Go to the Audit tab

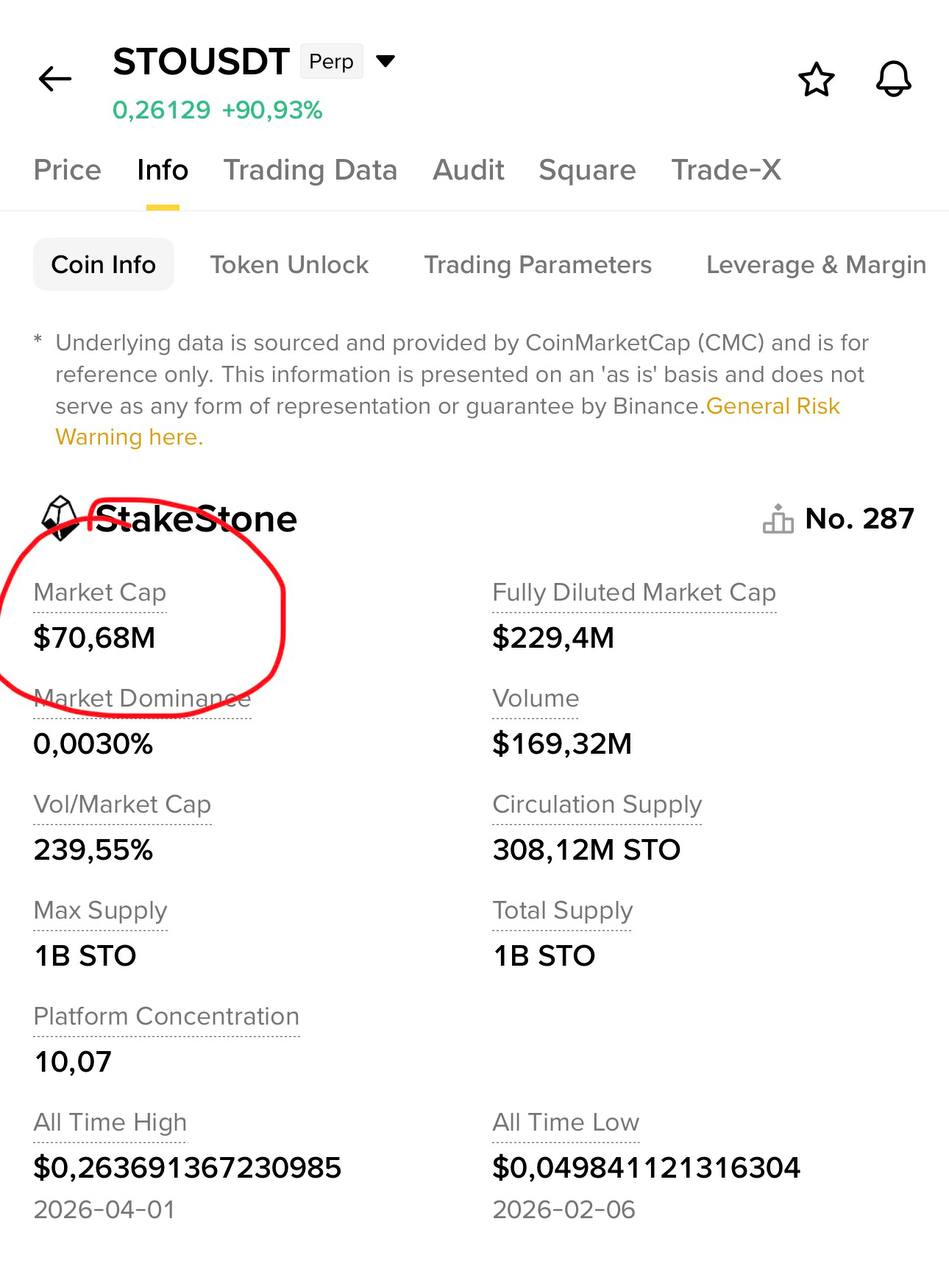tap(468, 170)
